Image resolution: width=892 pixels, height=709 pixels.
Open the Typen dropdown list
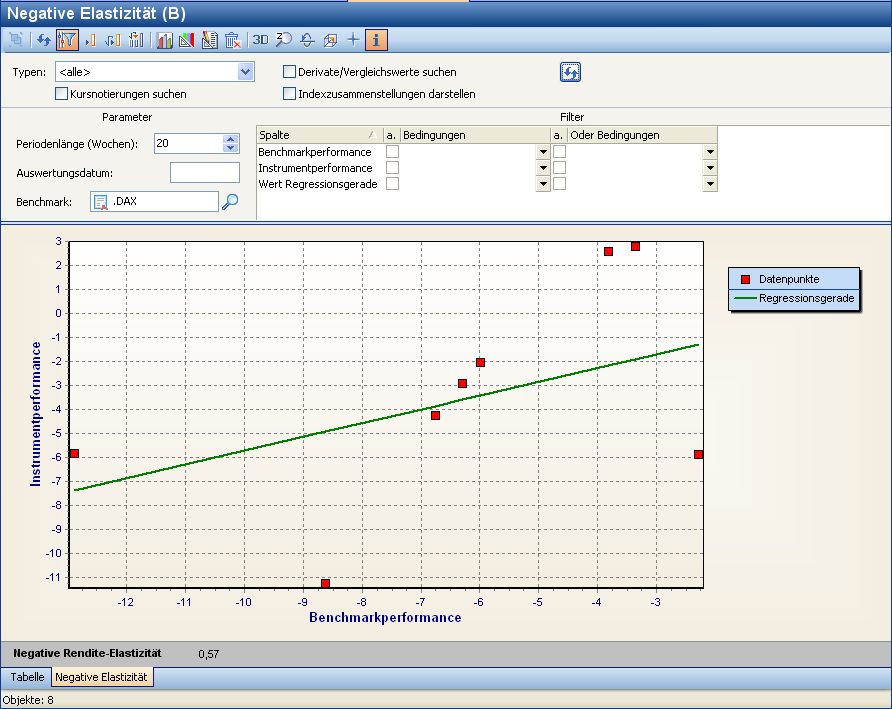coord(245,72)
